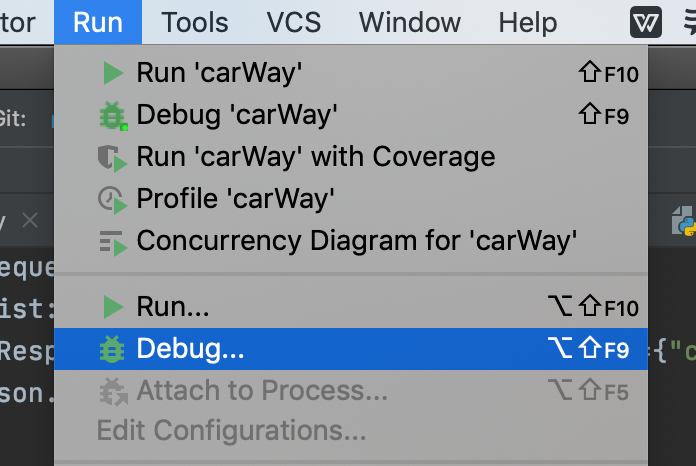The width and height of the screenshot is (696, 466).
Task: Open the Help menu
Action: point(527,22)
